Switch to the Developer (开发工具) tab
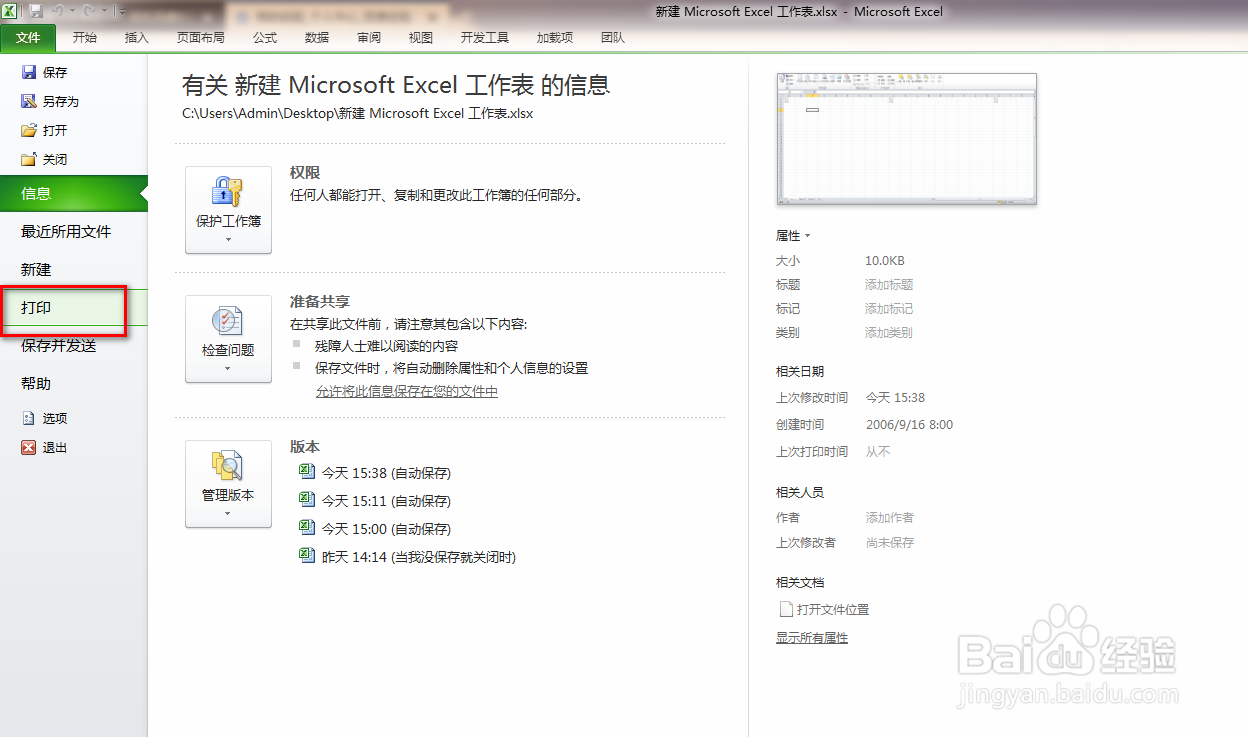Image resolution: width=1248 pixels, height=737 pixels. (484, 38)
